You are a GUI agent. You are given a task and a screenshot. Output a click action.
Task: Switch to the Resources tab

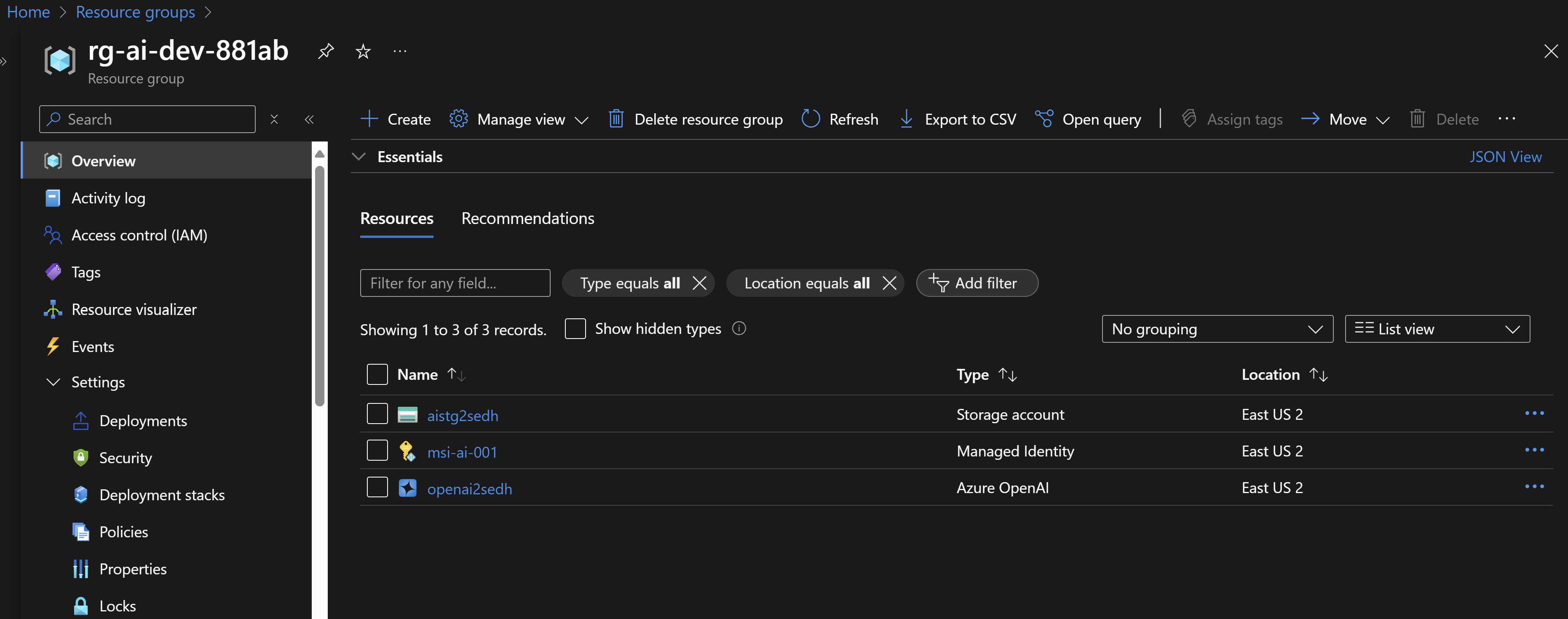coord(397,219)
